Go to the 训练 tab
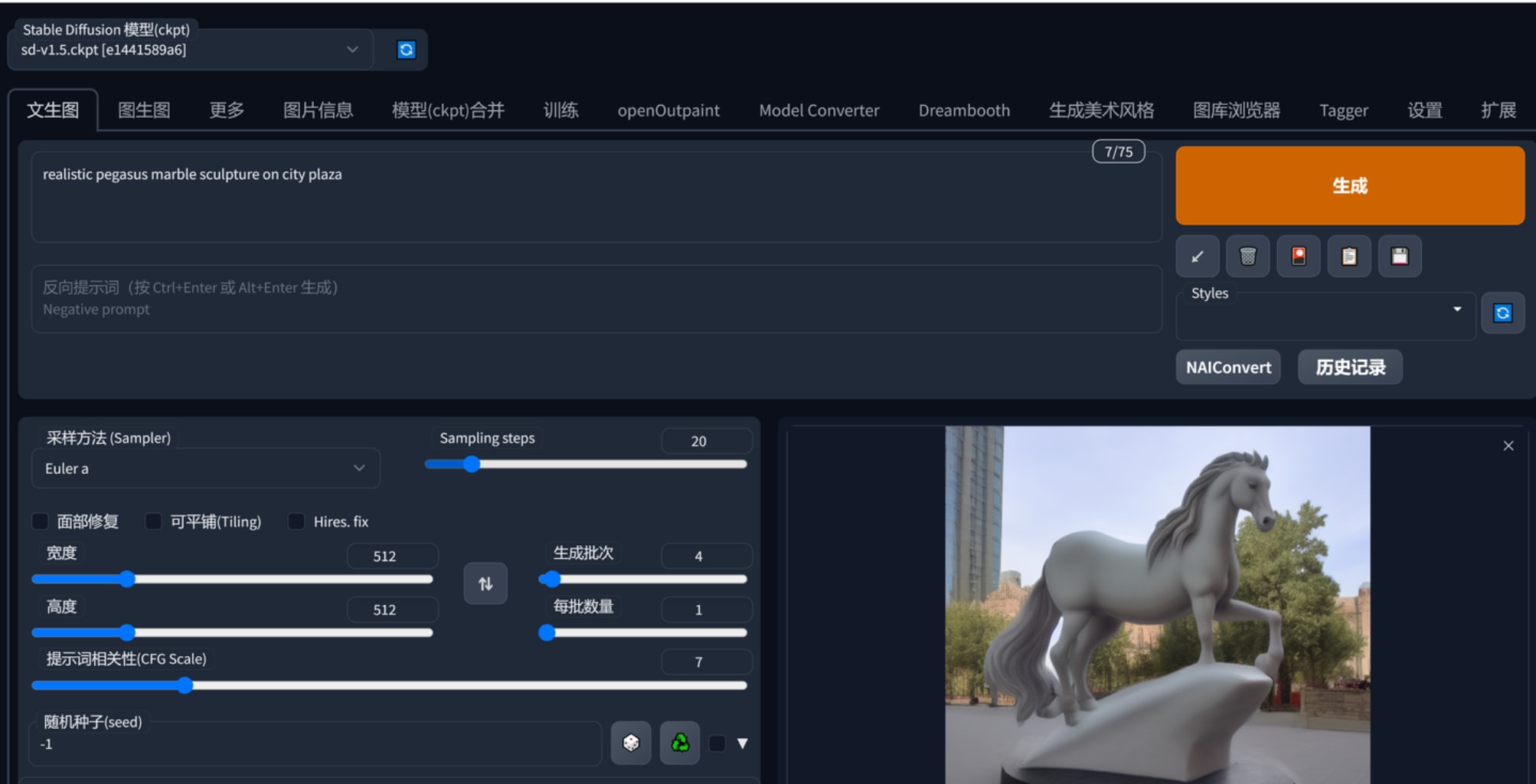 pos(560,110)
